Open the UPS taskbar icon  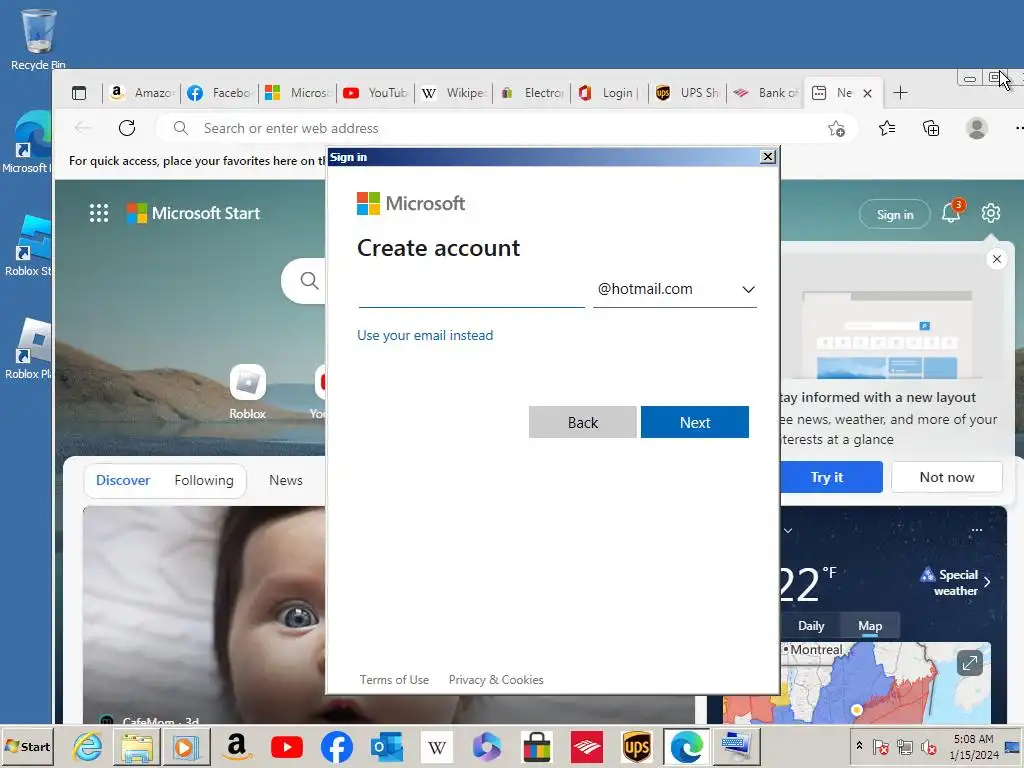pos(637,746)
